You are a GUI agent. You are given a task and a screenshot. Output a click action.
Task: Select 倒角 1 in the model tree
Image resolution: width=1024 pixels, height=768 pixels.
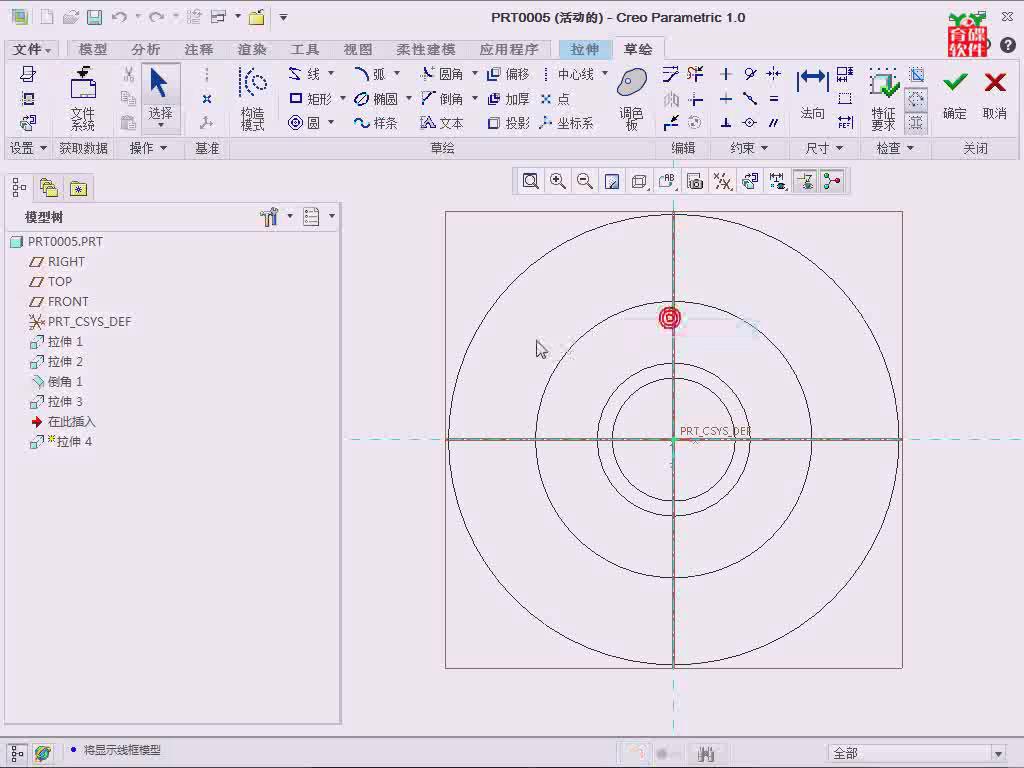click(x=57, y=382)
